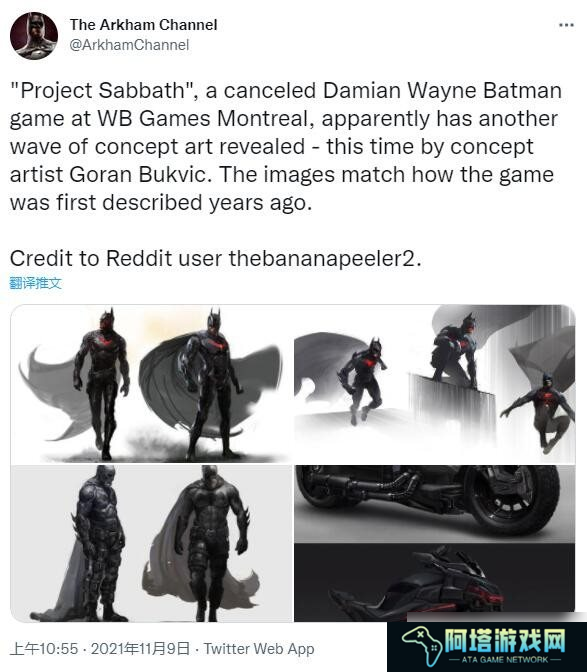The image size is (587, 672).
Task: Open red-emblem Batman standing concept art image
Action: point(152,384)
